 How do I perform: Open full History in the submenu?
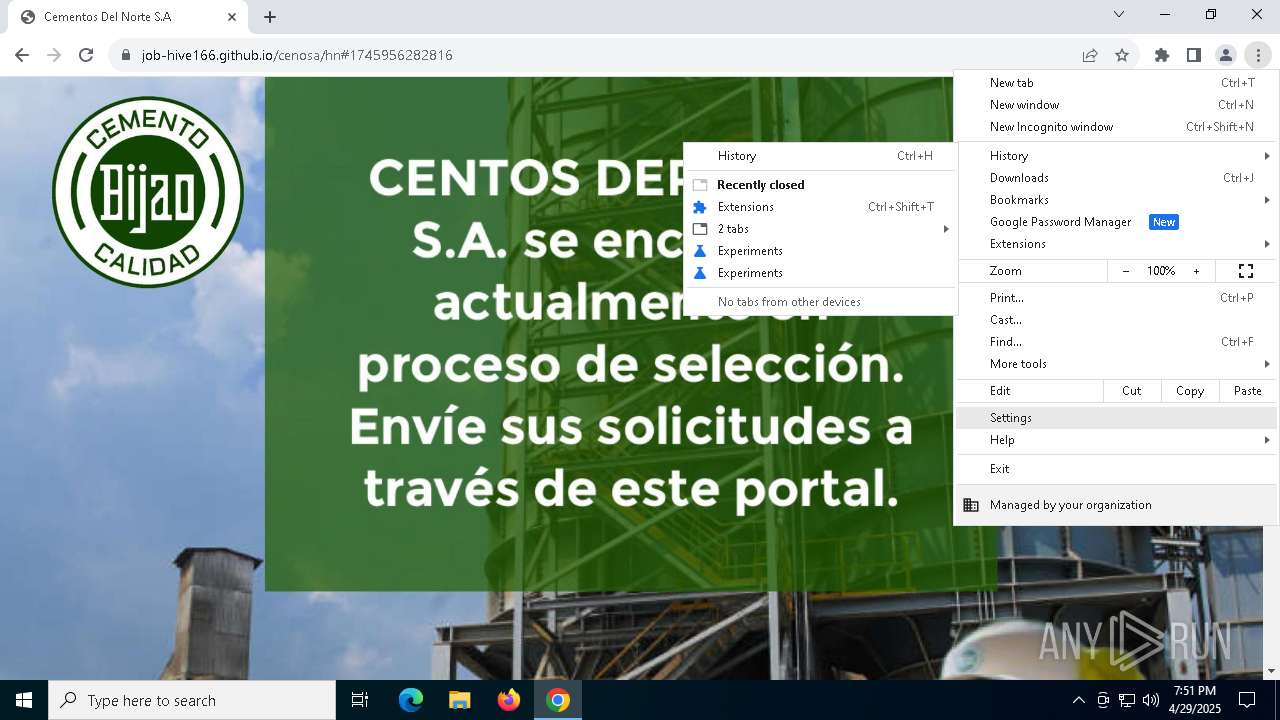[820, 156]
